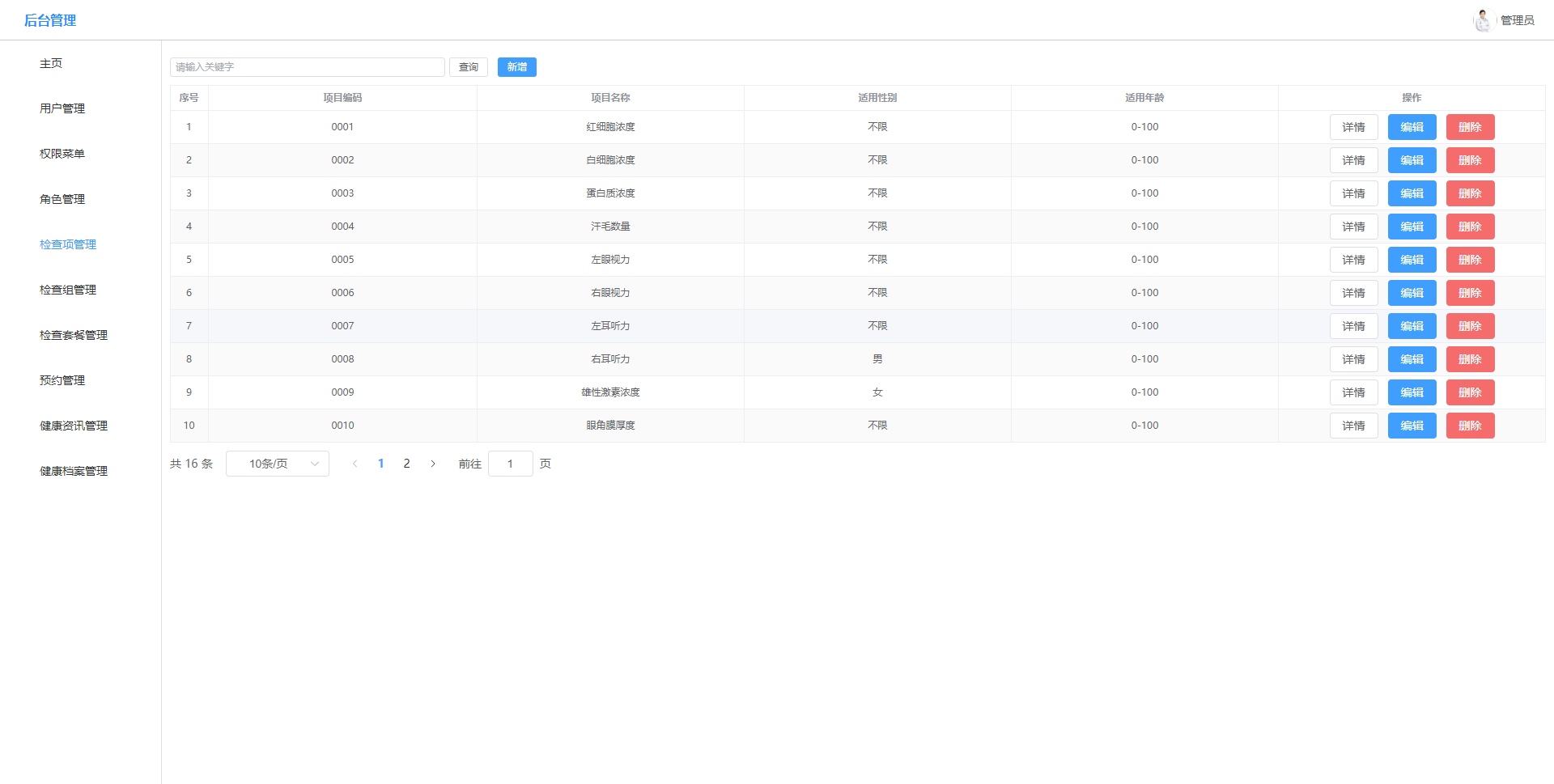The width and height of the screenshot is (1554, 784).
Task: Delete the 蛋白质浓度 item
Action: [x=1470, y=193]
